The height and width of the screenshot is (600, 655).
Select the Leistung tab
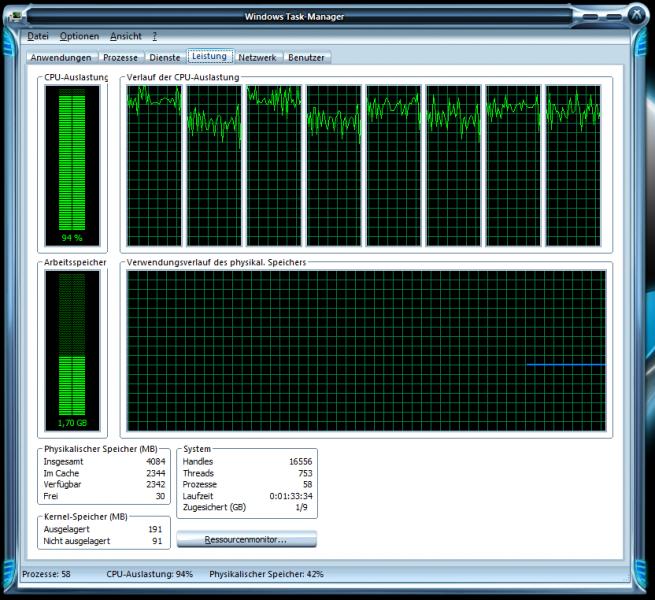[210, 56]
